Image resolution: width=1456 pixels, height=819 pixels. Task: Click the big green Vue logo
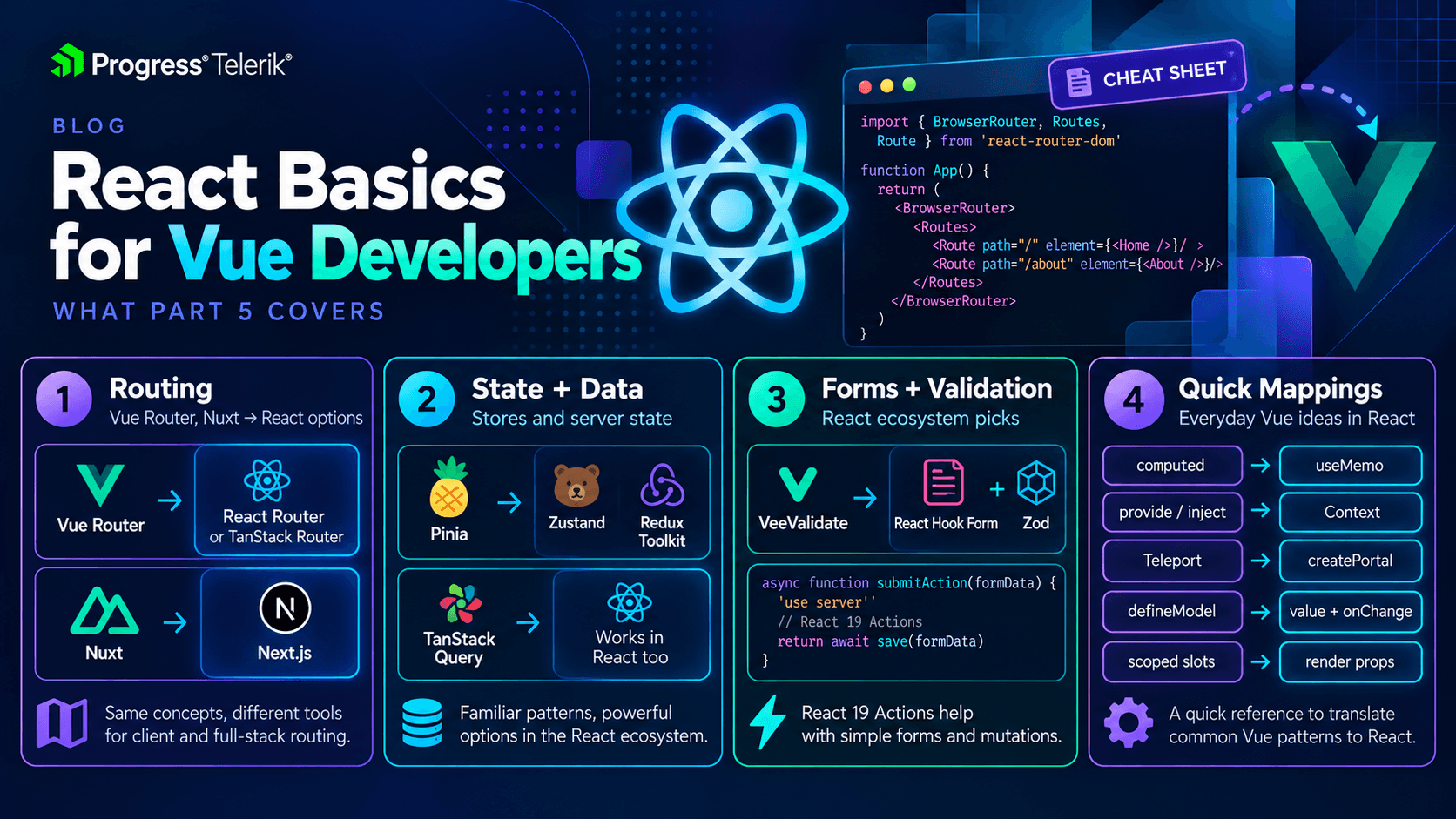1352,215
